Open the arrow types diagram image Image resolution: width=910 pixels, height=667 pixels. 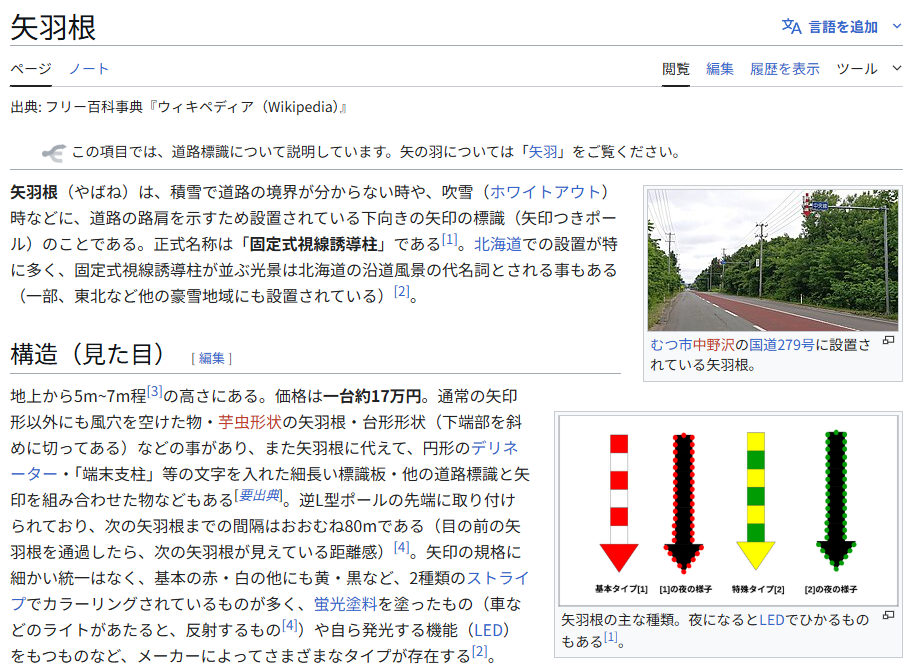(x=727, y=510)
